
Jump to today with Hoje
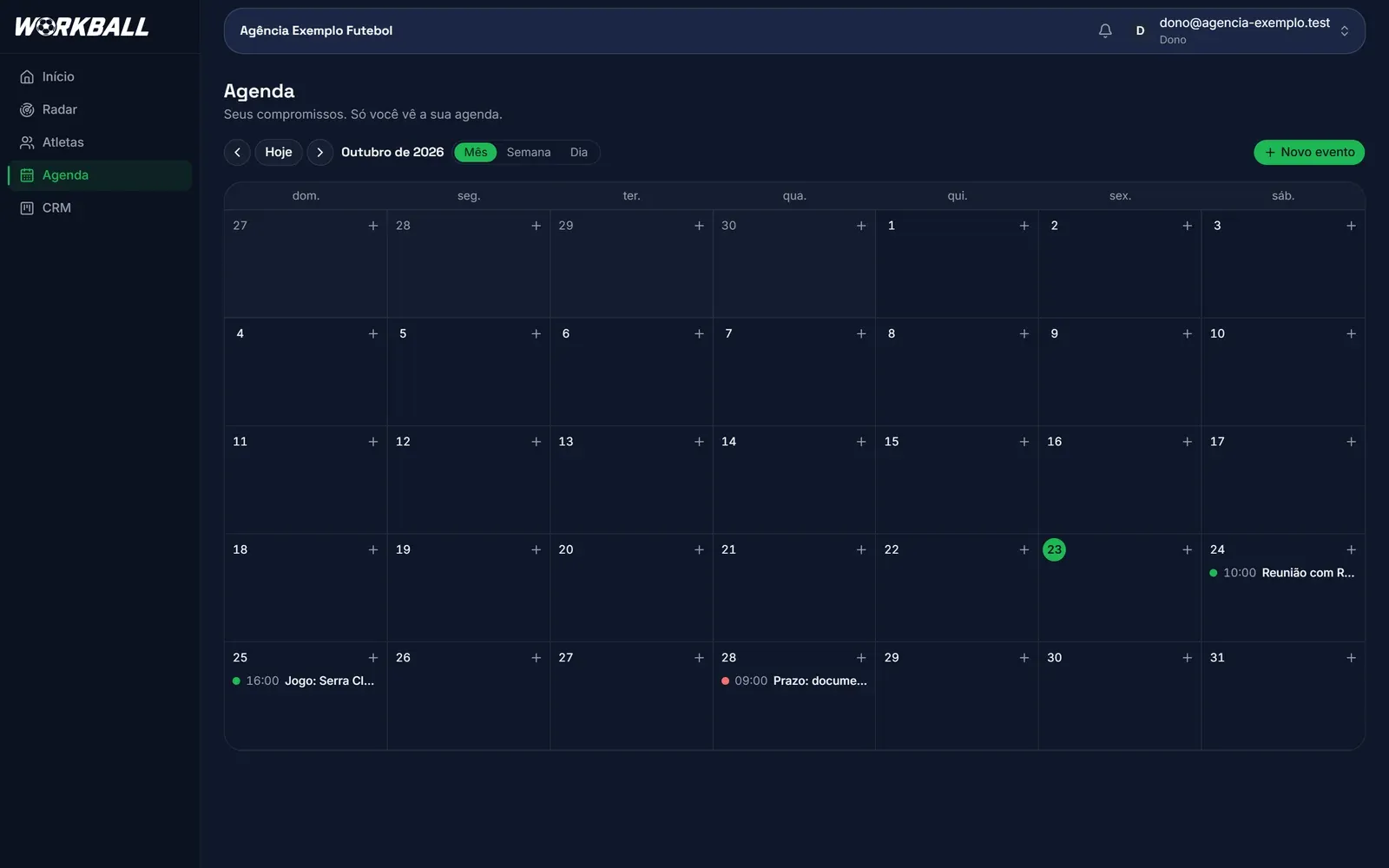[279, 152]
